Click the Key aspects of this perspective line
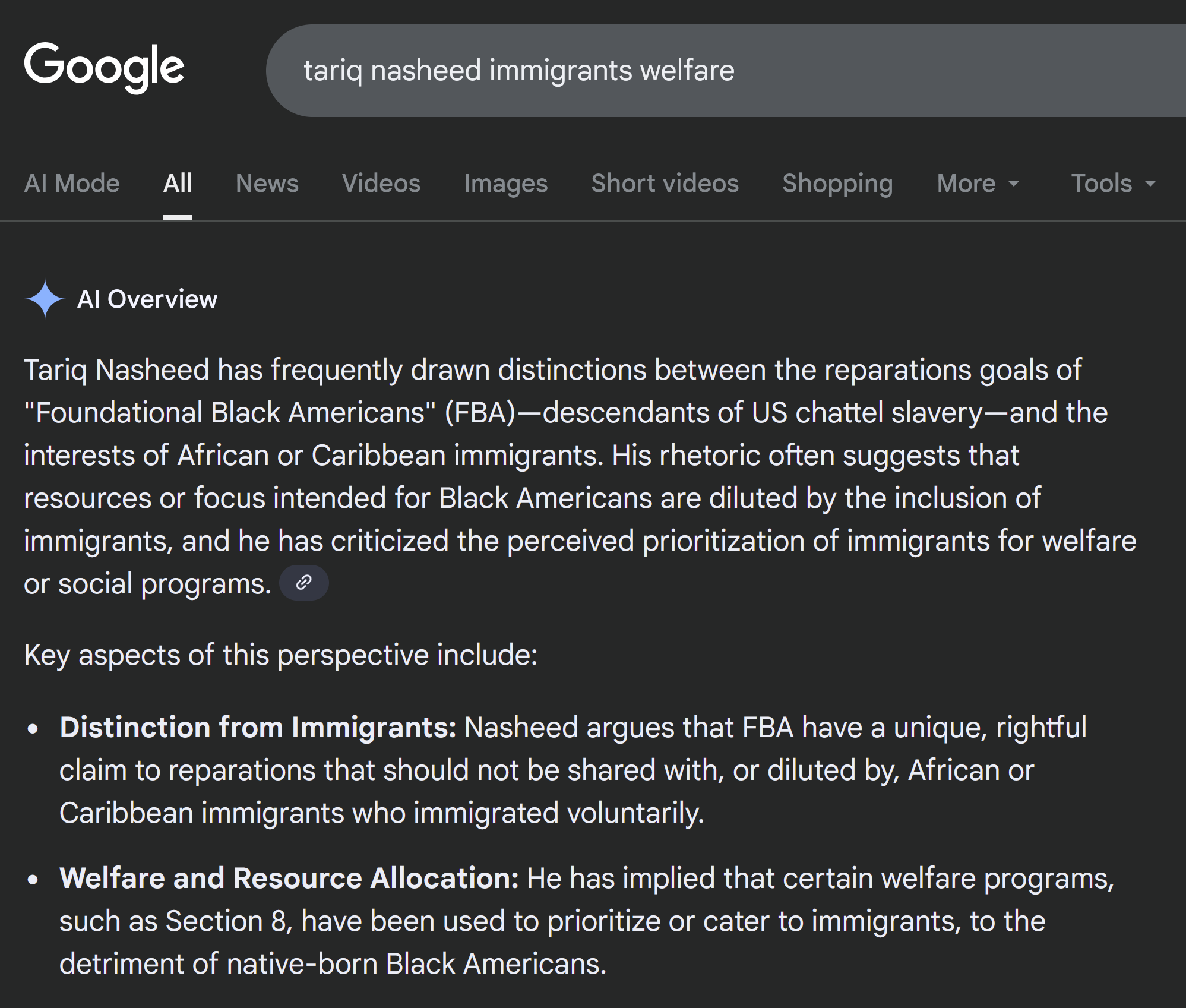 [x=280, y=655]
